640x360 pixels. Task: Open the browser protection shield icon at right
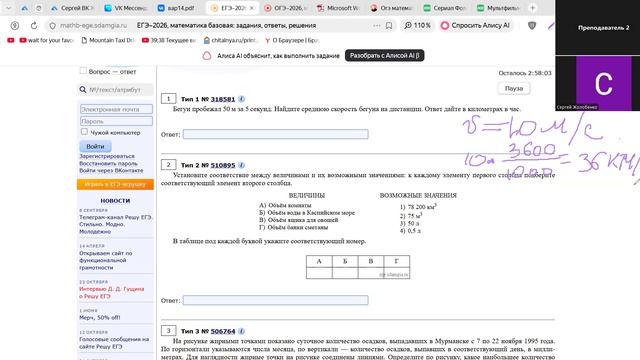532,25
